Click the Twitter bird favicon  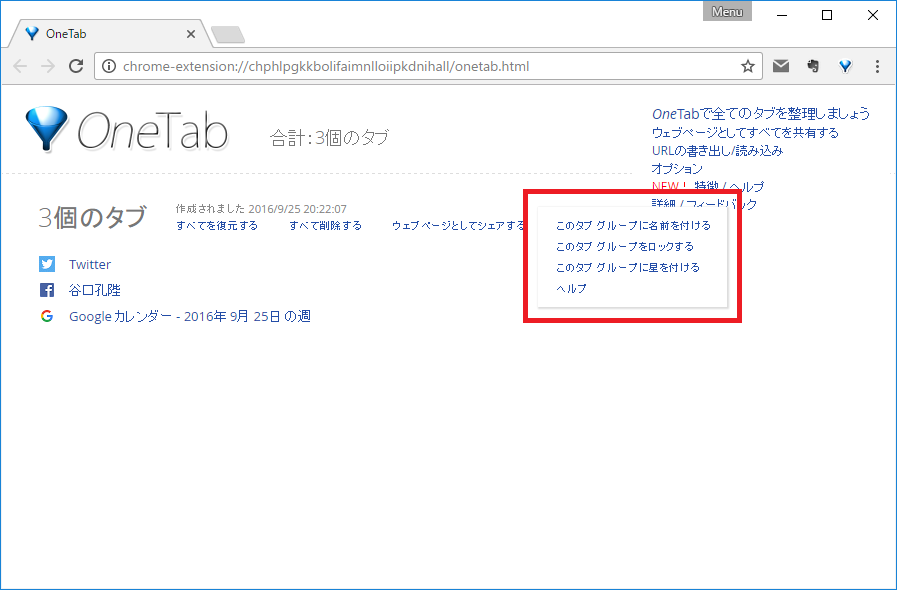(47, 264)
